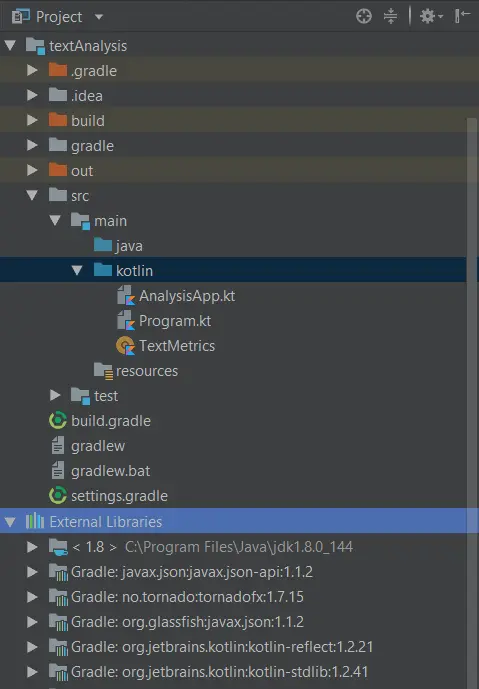Select Gradle: org.glassfish:javax.json:1.1.2 entry
The image size is (479, 689).
click(x=187, y=622)
